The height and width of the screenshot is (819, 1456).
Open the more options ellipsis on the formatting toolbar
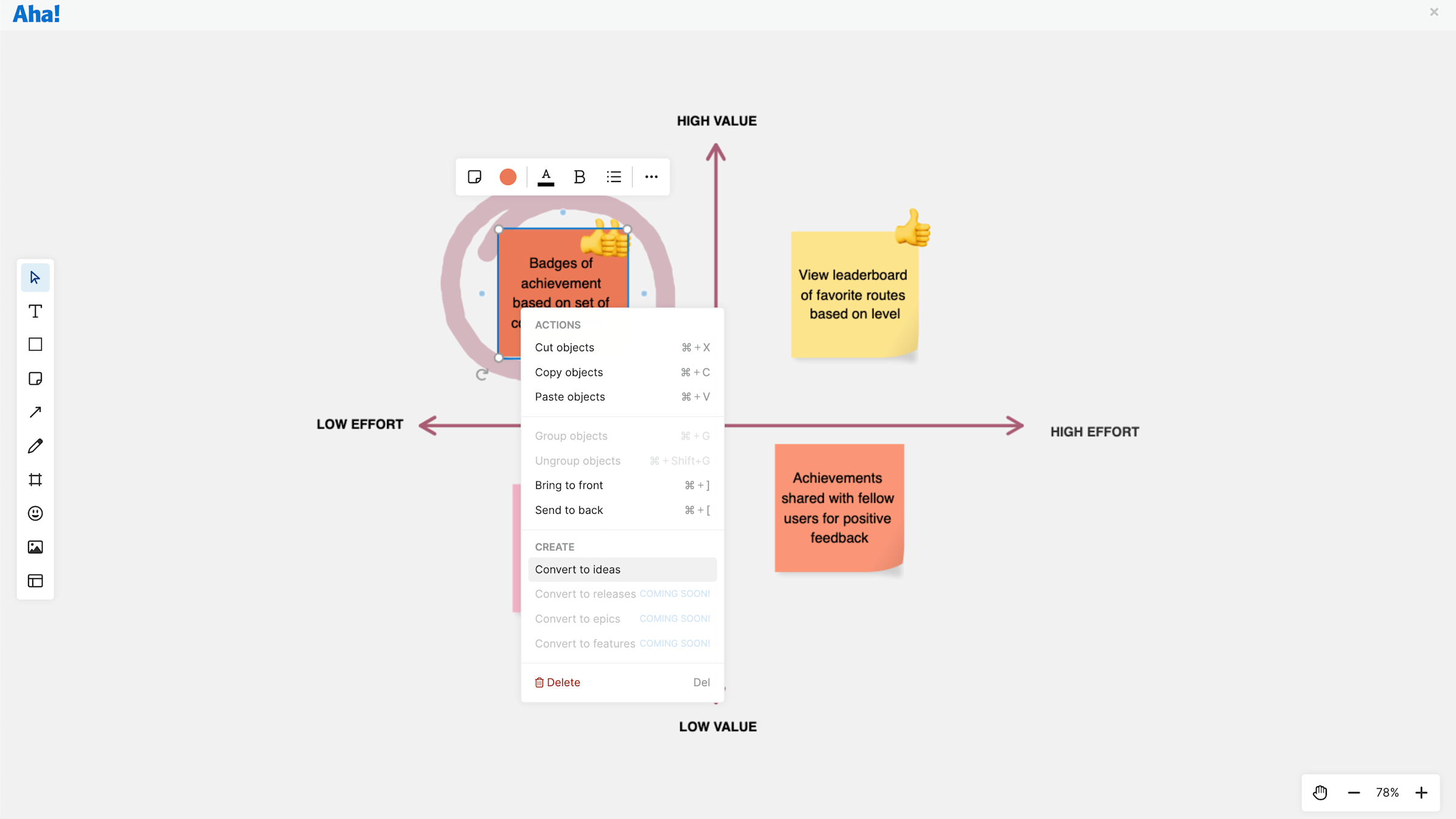[x=651, y=177]
